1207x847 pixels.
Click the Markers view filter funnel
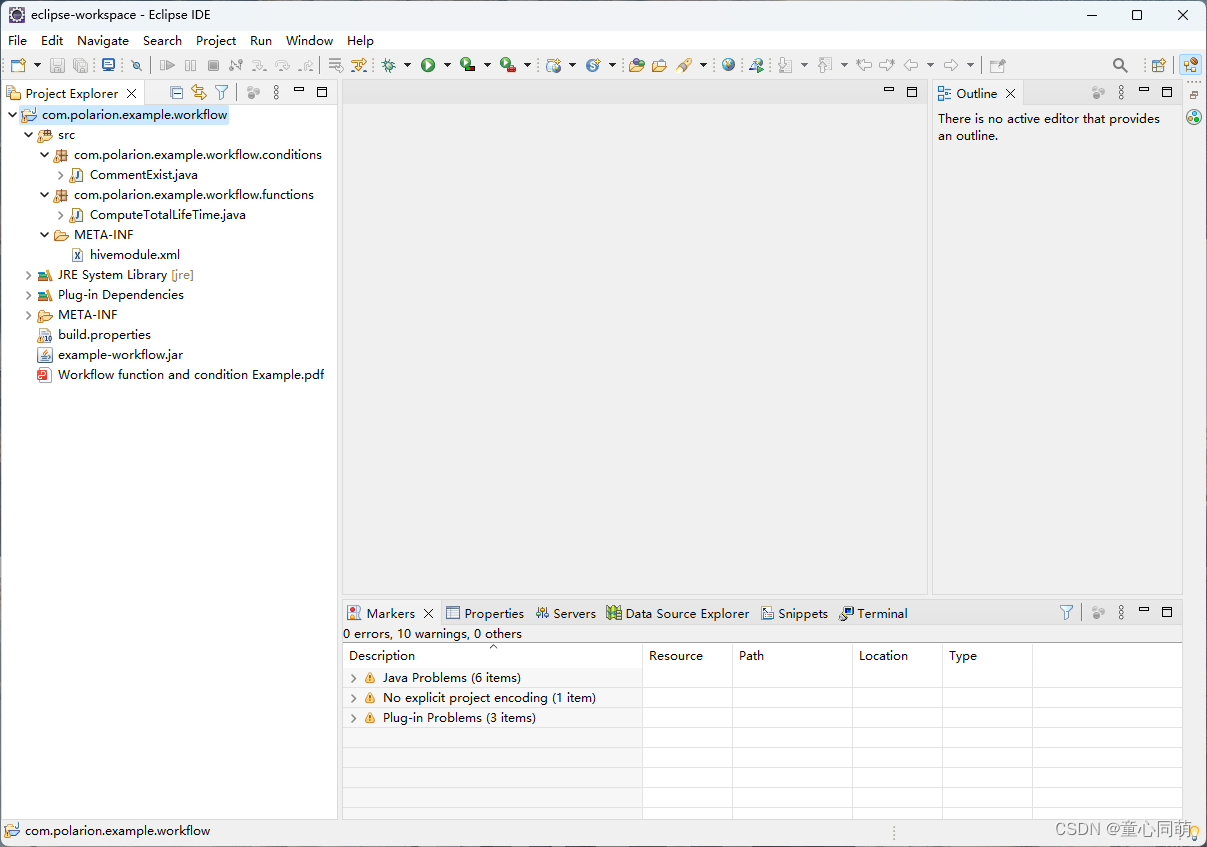(x=1066, y=612)
